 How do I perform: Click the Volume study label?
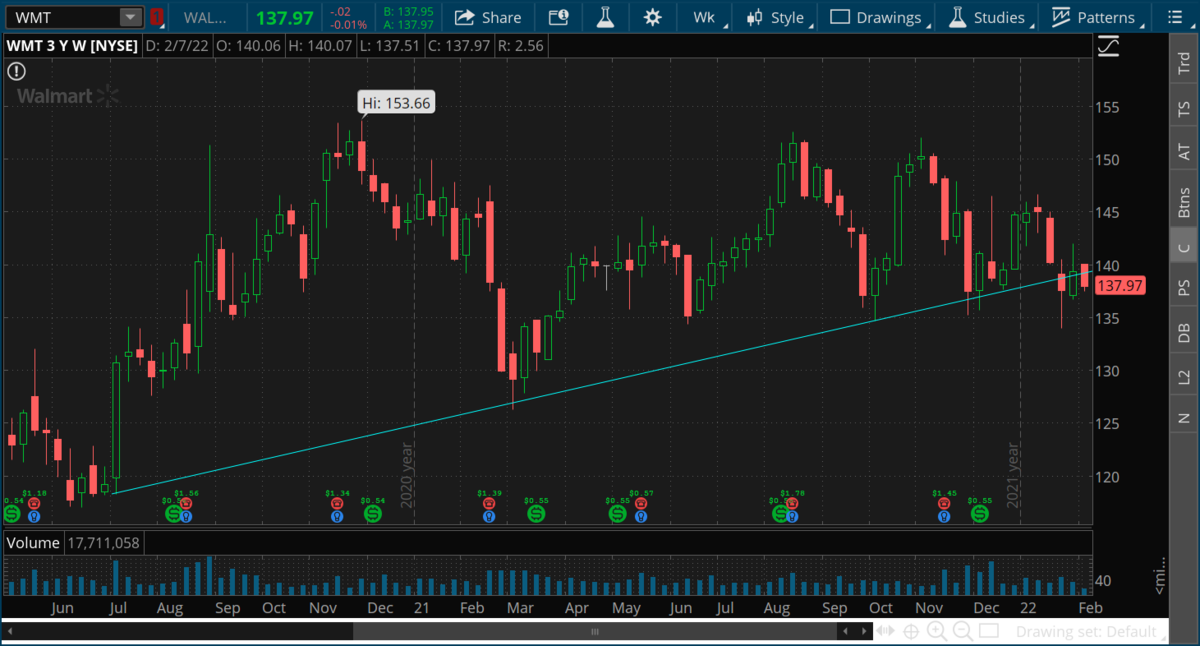(x=34, y=542)
